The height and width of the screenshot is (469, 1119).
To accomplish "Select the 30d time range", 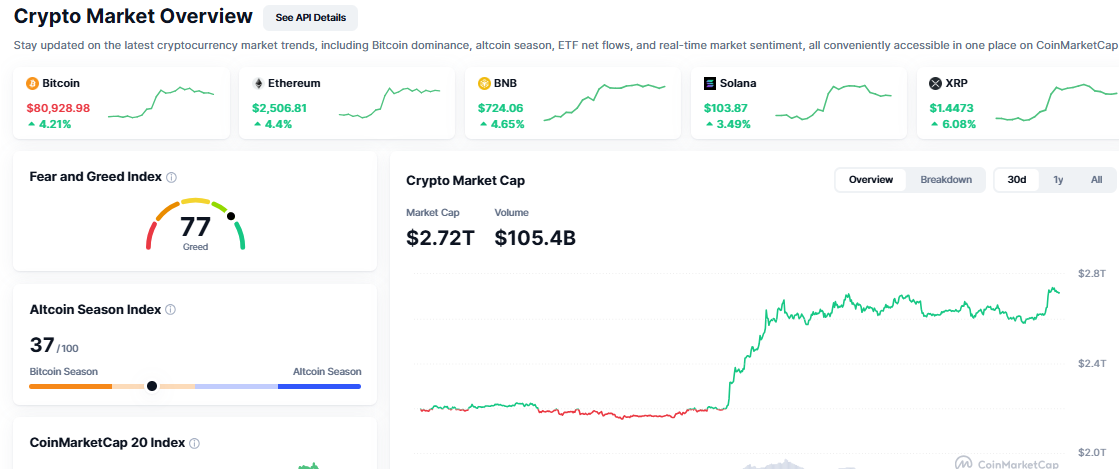I will [1016, 180].
